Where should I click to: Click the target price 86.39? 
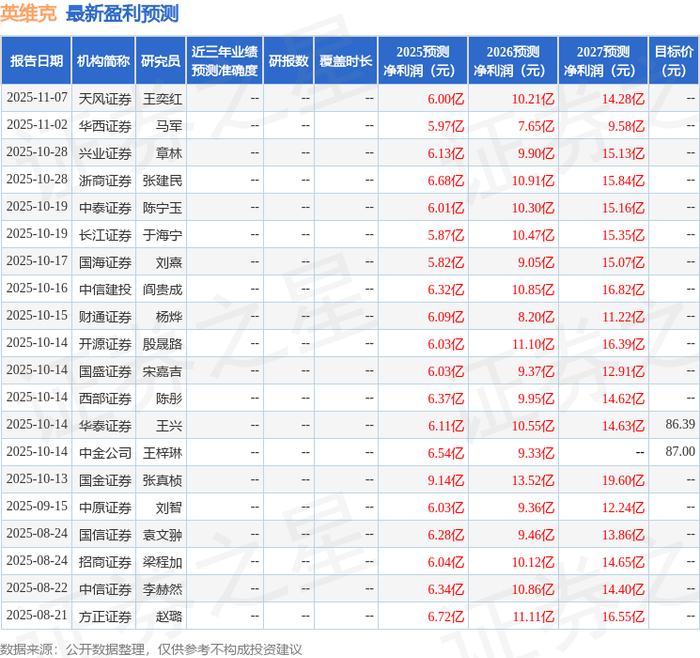click(680, 424)
